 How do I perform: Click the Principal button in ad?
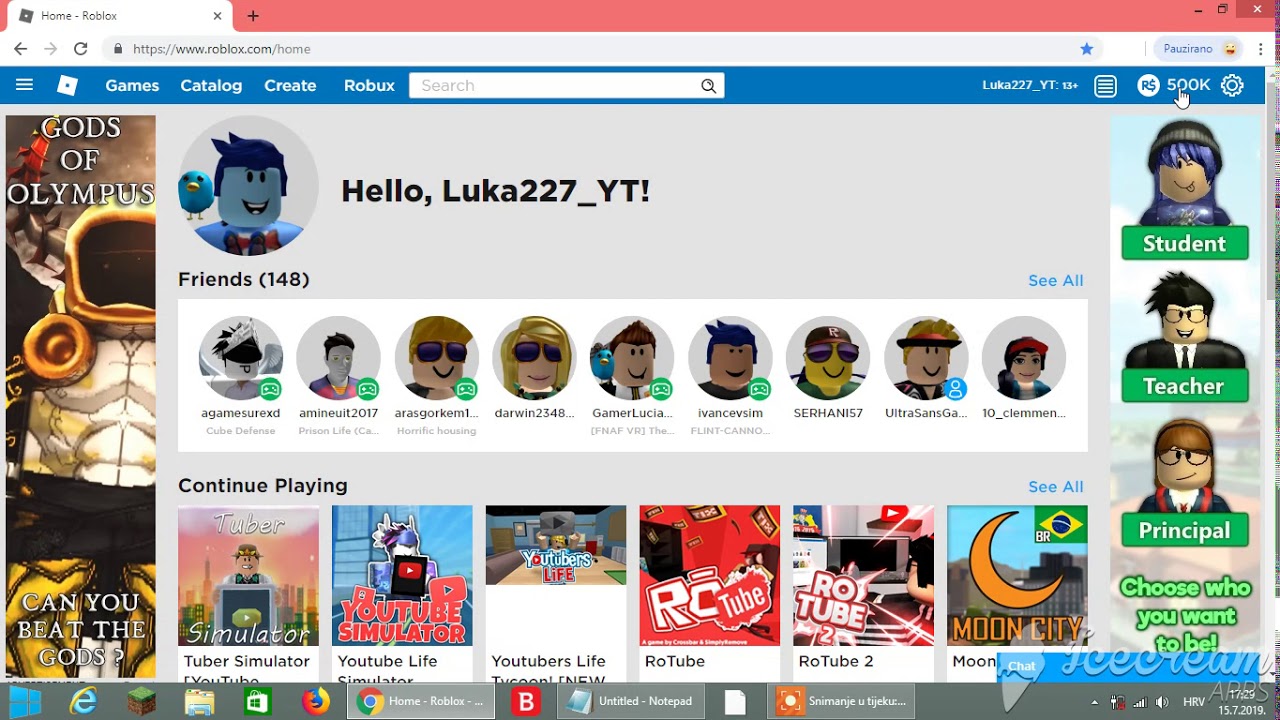pyautogui.click(x=1184, y=530)
